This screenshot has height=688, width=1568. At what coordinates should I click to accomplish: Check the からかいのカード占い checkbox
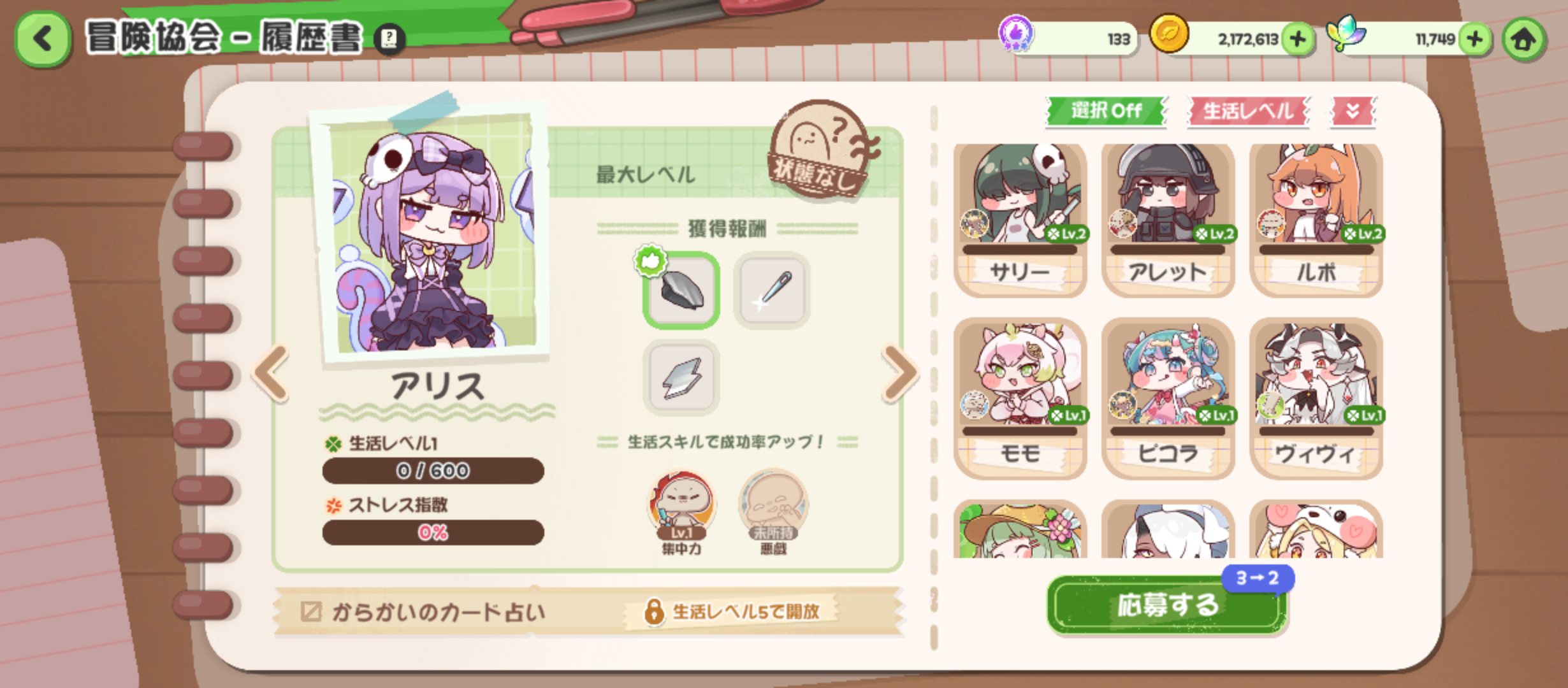click(310, 612)
